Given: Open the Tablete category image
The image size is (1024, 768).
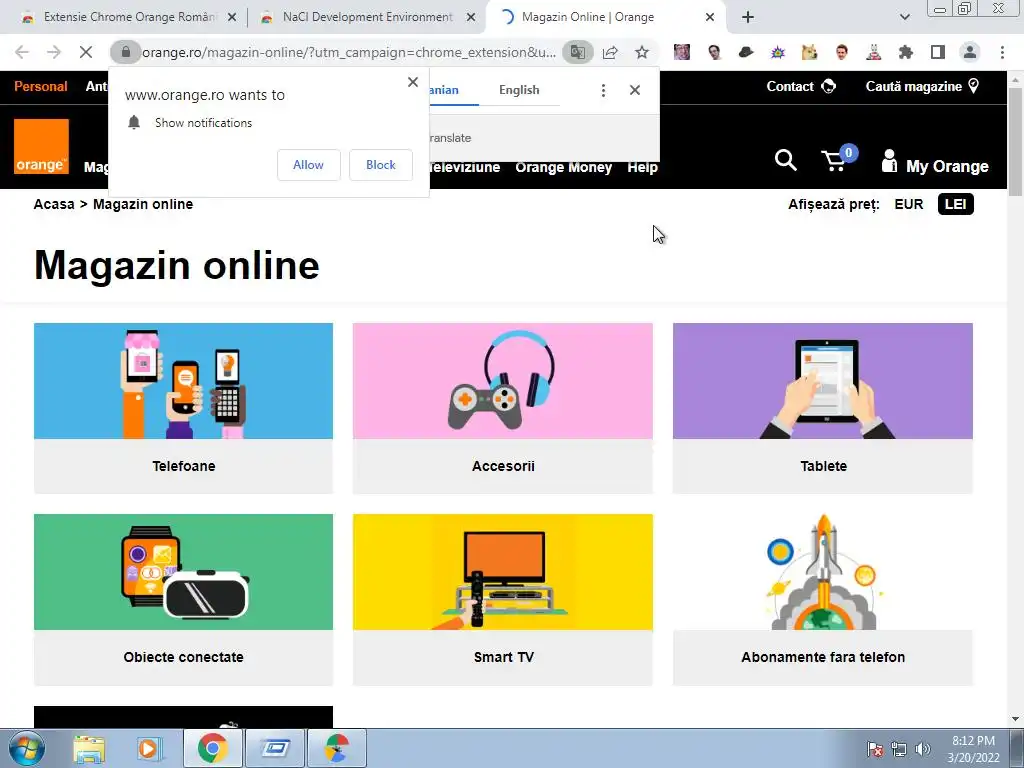Looking at the screenshot, I should pos(823,381).
